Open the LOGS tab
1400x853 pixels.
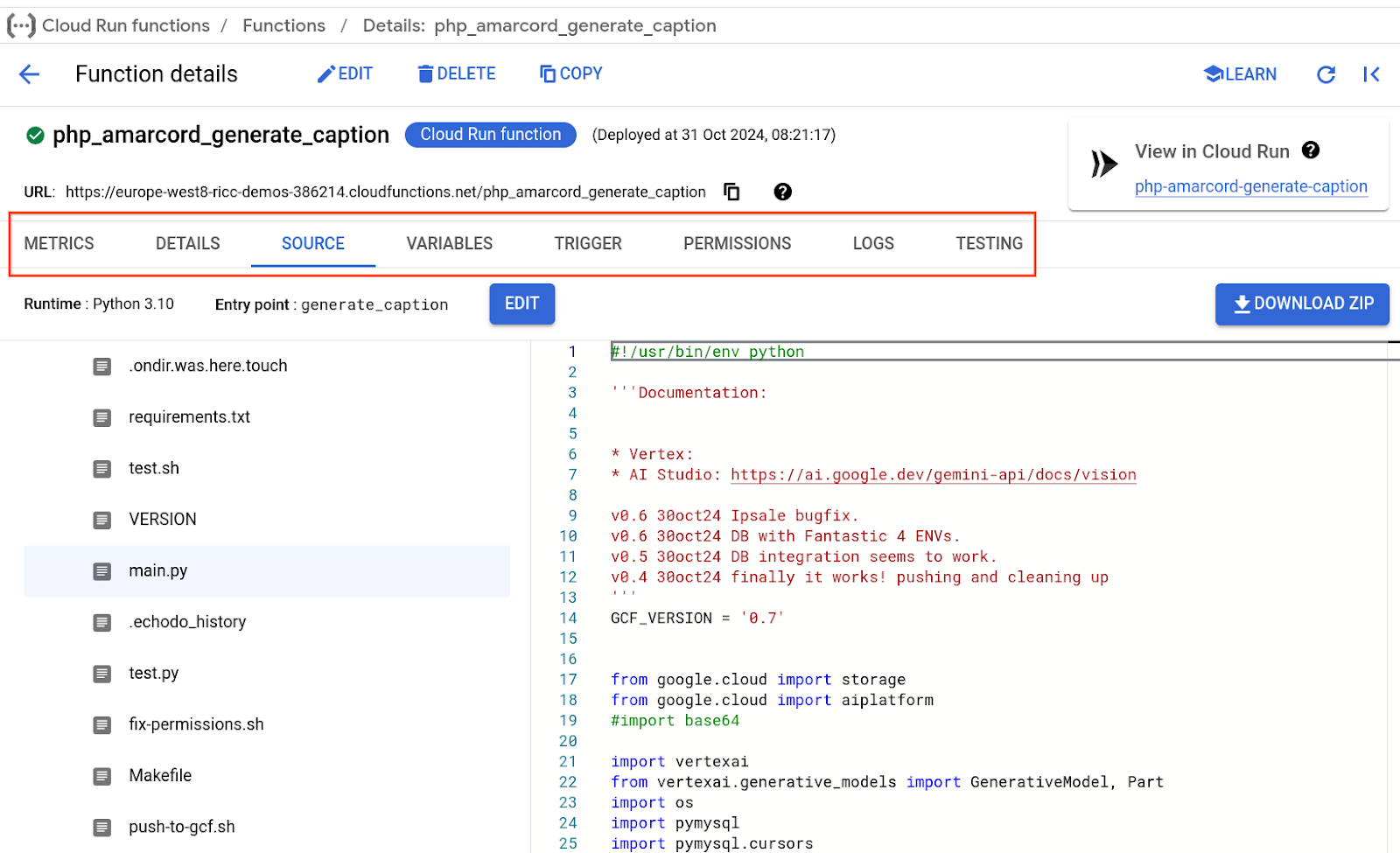pos(873,243)
